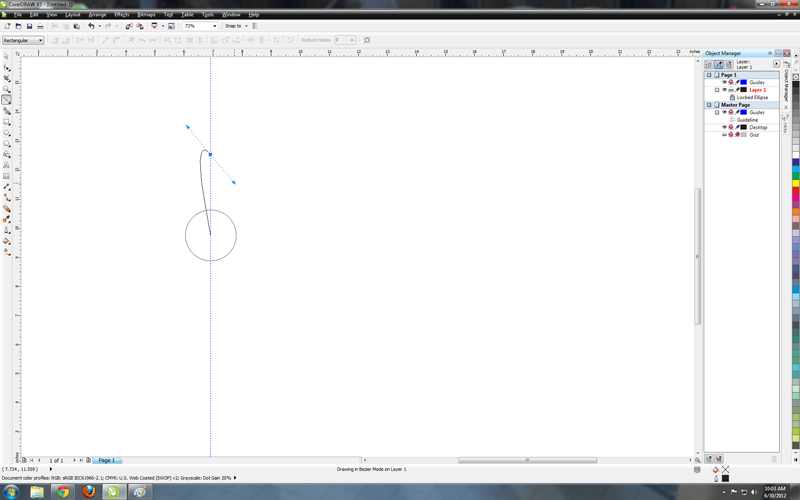Create a new document

click(x=7, y=26)
